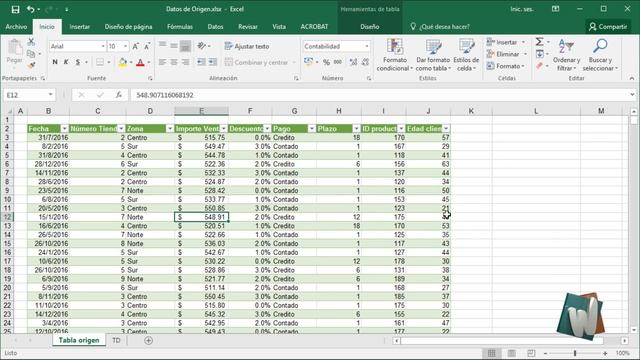
Task: Open the Archivo tab
Action: pyautogui.click(x=16, y=27)
